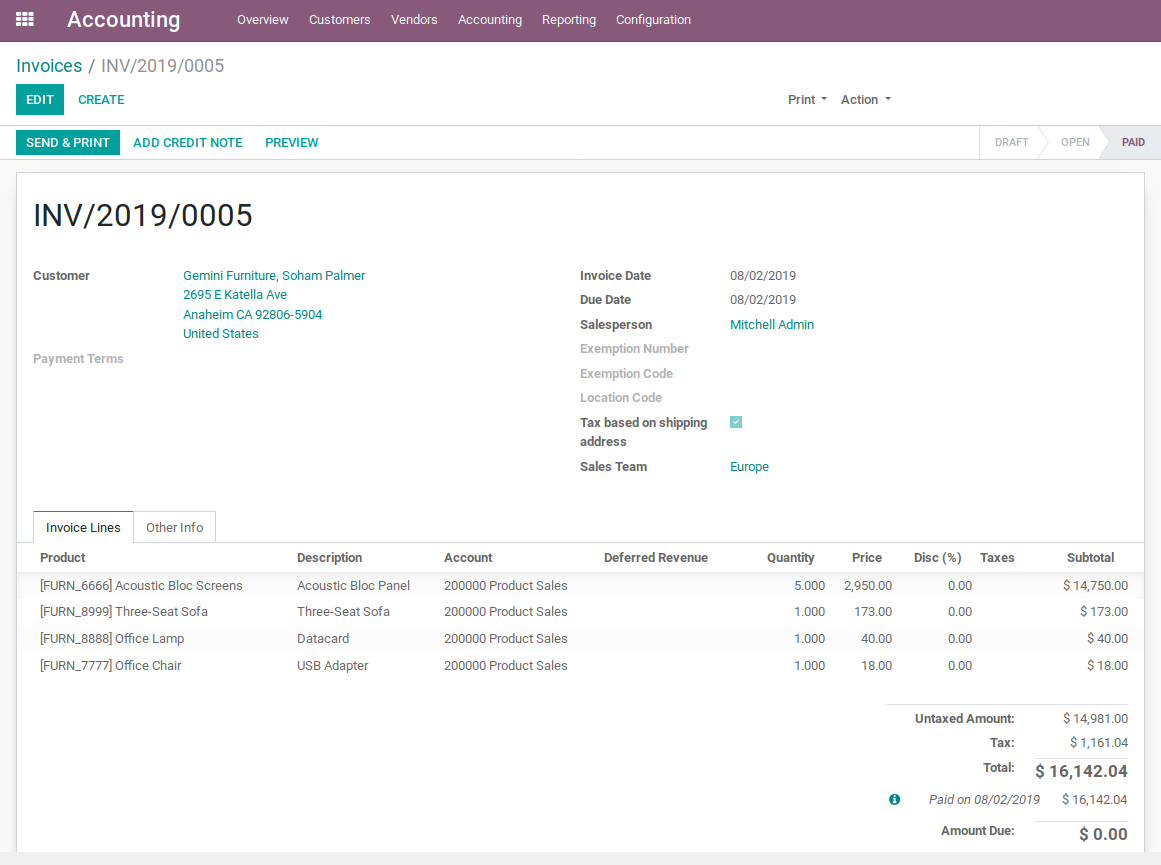Toggle Tax based on shipping address checkbox
The image size is (1161, 865).
[x=736, y=422]
